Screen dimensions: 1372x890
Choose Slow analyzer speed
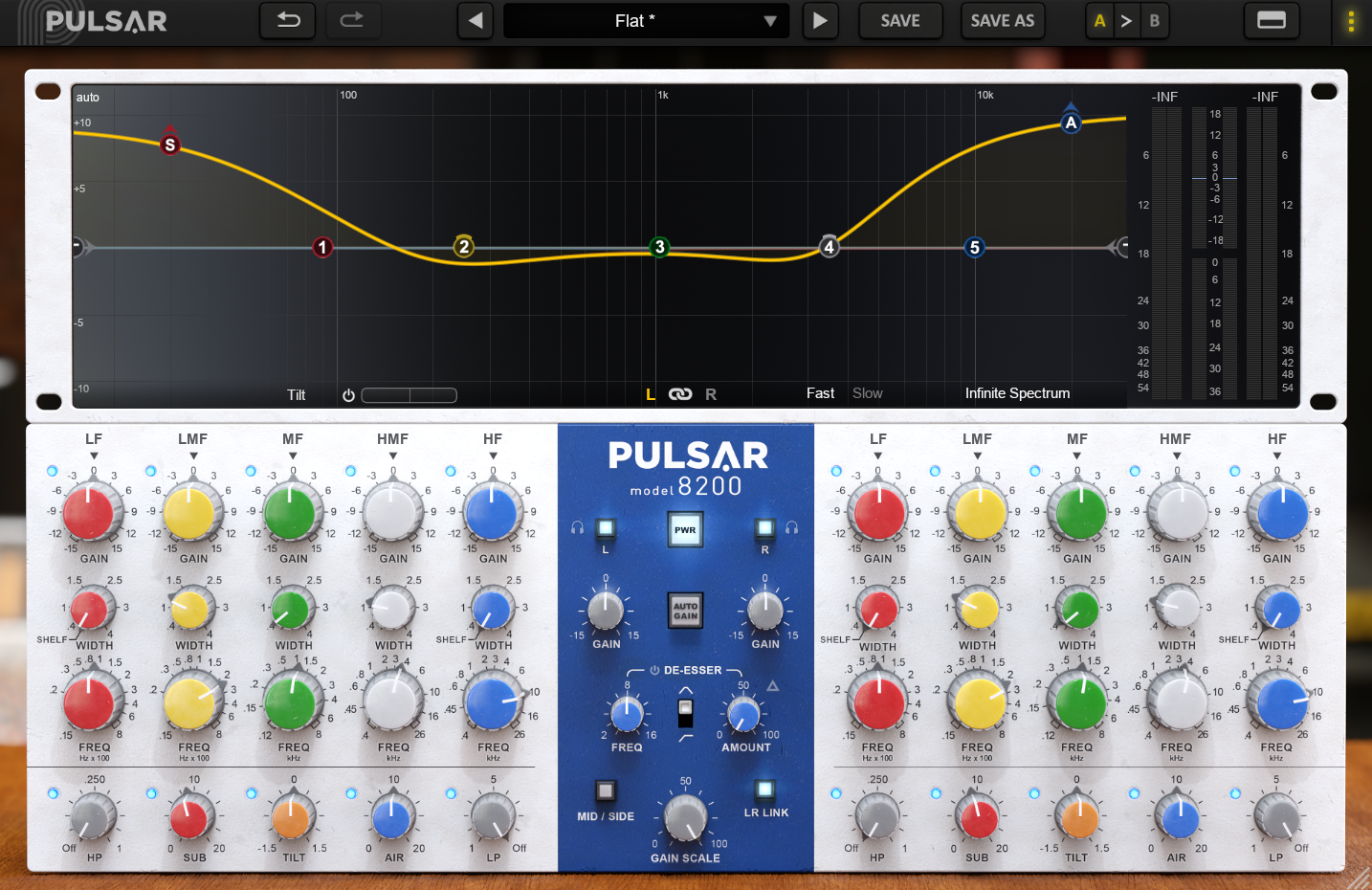tap(868, 393)
